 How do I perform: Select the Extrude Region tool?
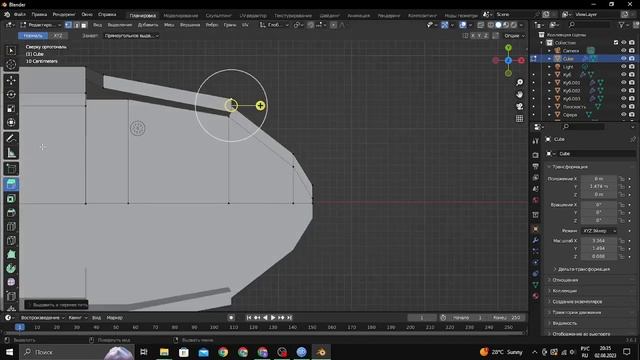tap(11, 184)
